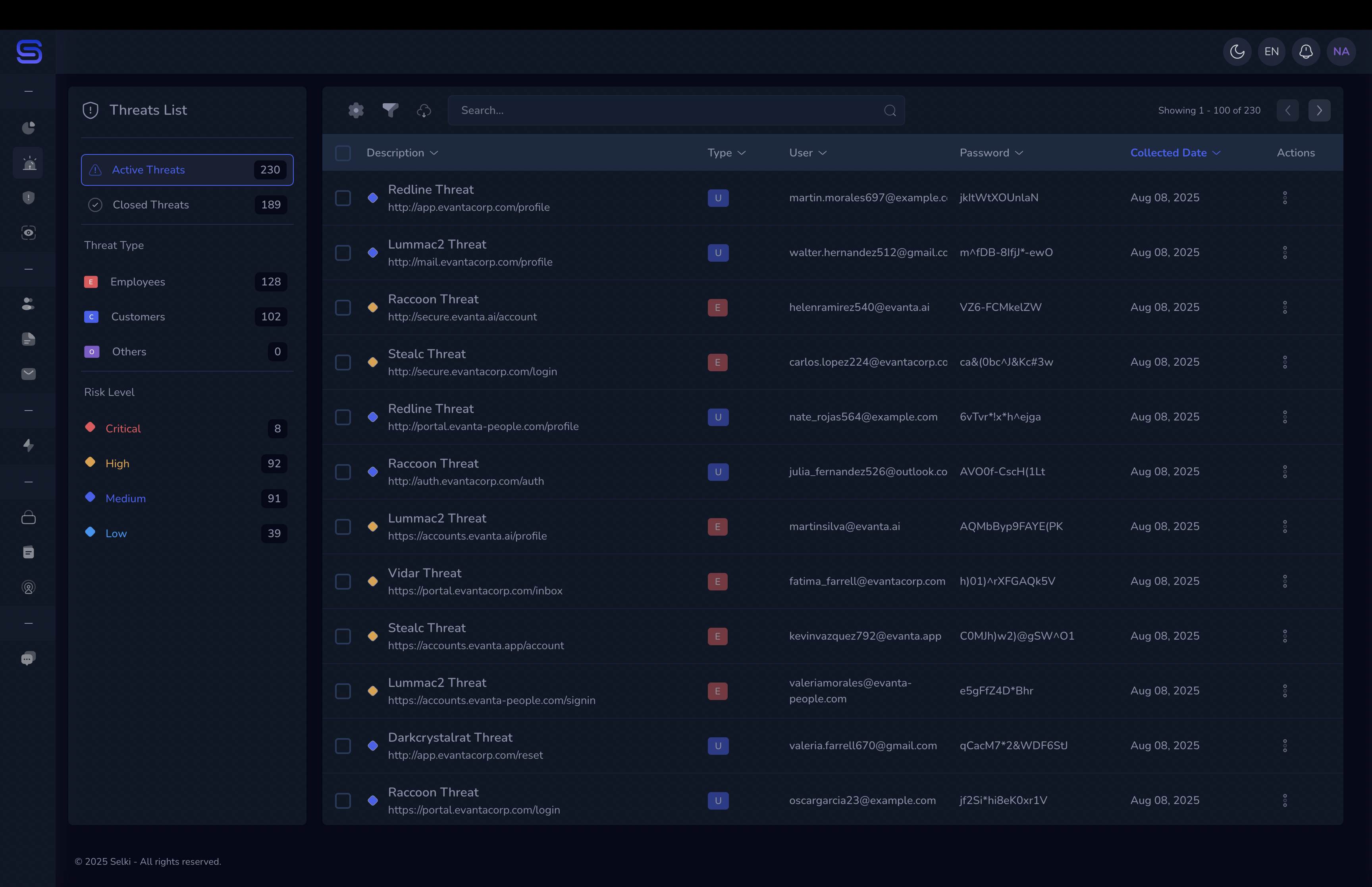
Task: Open Darkcrystalrat Threat entry
Action: 450,737
